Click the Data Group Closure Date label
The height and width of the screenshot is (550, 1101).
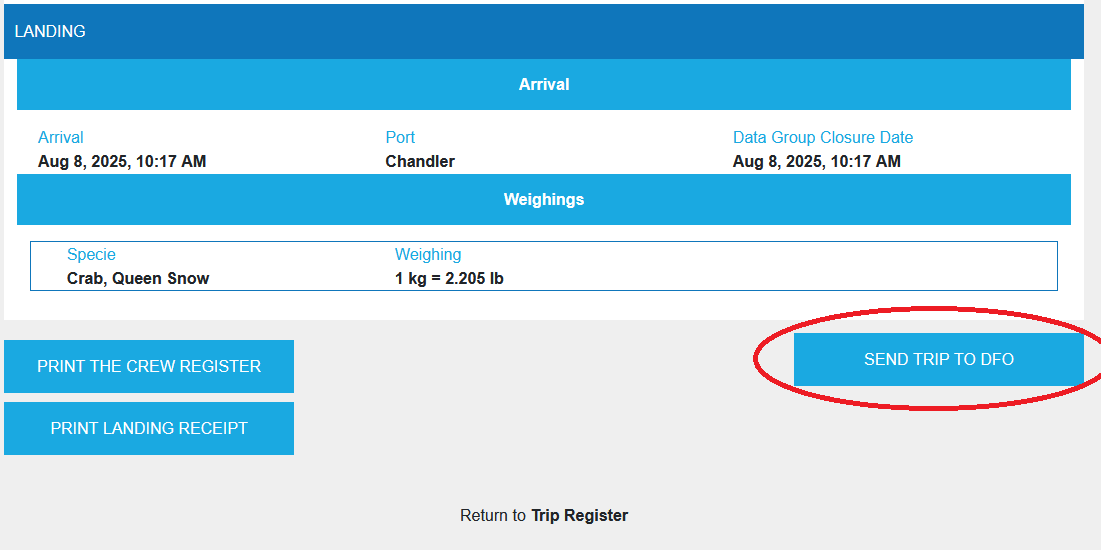[x=822, y=138]
